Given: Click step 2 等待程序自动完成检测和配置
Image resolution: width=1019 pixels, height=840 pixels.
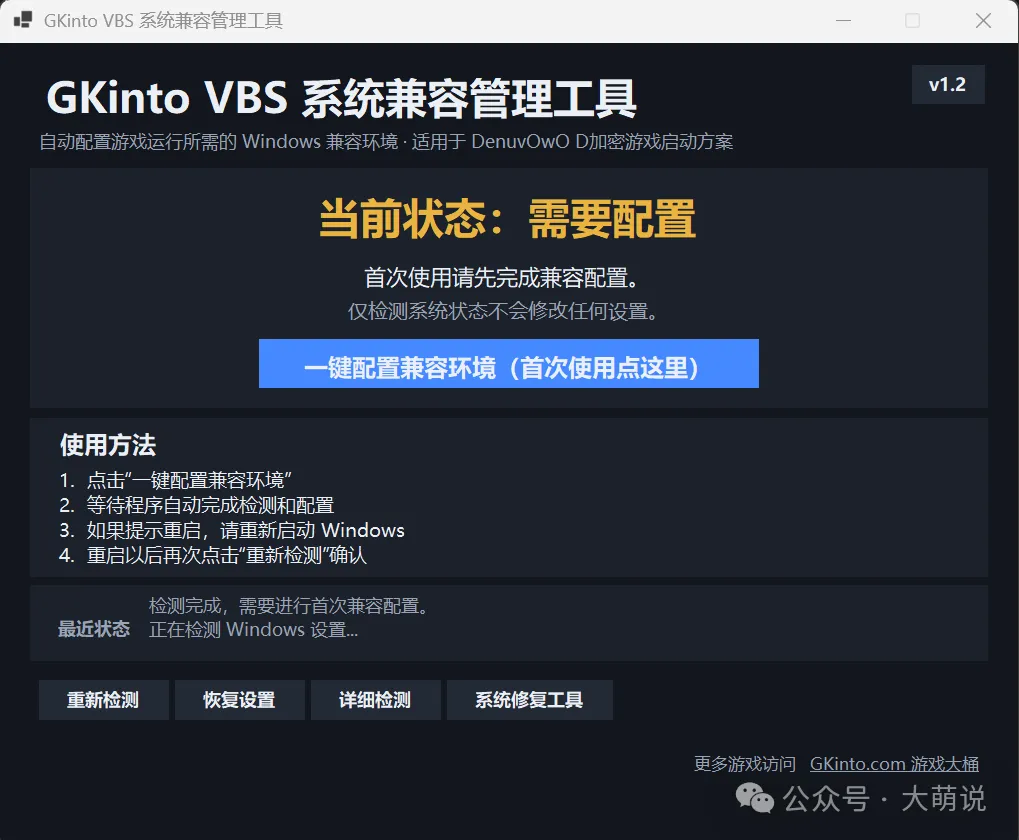Looking at the screenshot, I should [196, 505].
